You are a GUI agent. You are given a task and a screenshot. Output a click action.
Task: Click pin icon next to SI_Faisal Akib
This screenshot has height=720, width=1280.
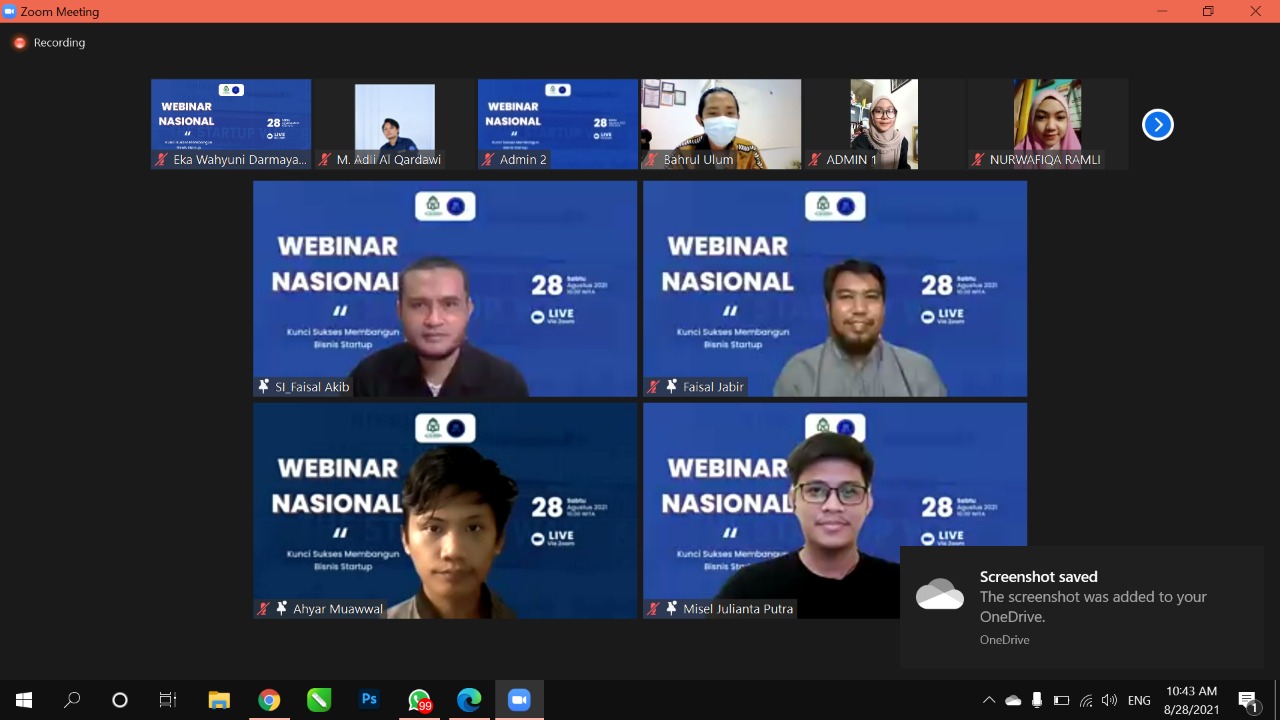(264, 386)
